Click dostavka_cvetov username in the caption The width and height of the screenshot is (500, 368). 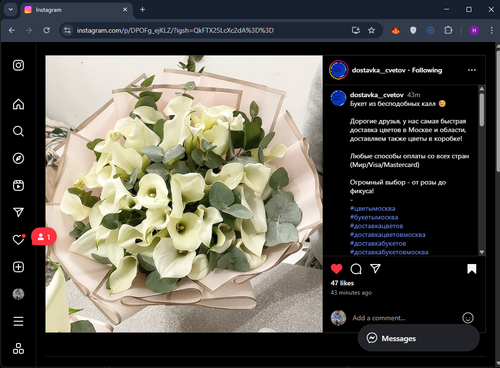pyautogui.click(x=377, y=95)
